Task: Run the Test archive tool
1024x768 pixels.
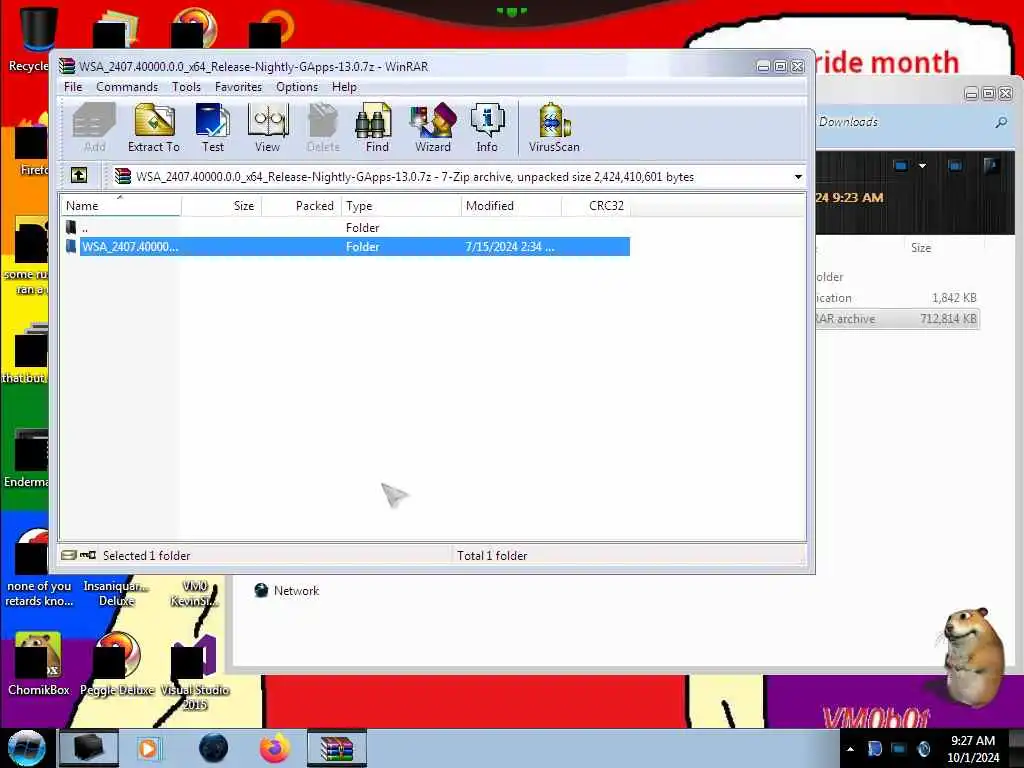Action: (213, 128)
